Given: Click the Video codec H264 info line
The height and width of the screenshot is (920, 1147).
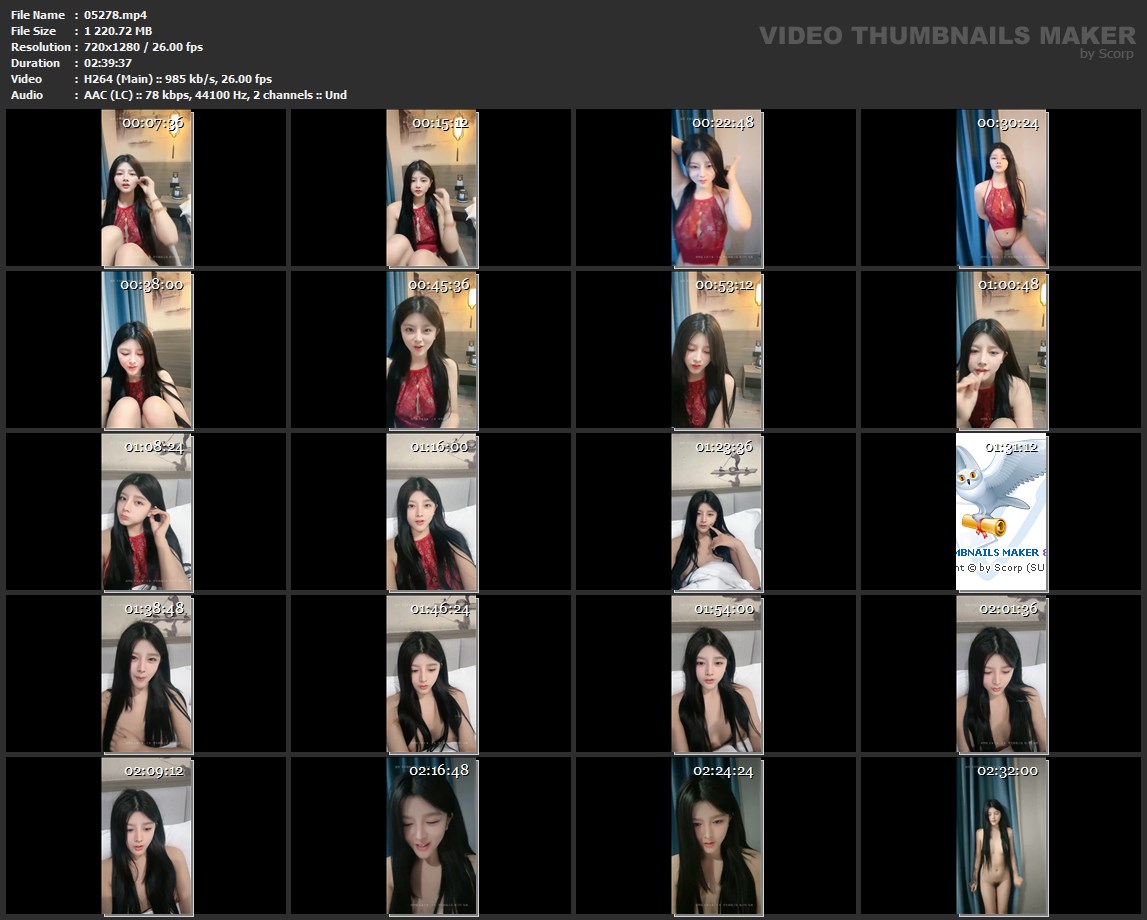Looking at the screenshot, I should pyautogui.click(x=178, y=79).
